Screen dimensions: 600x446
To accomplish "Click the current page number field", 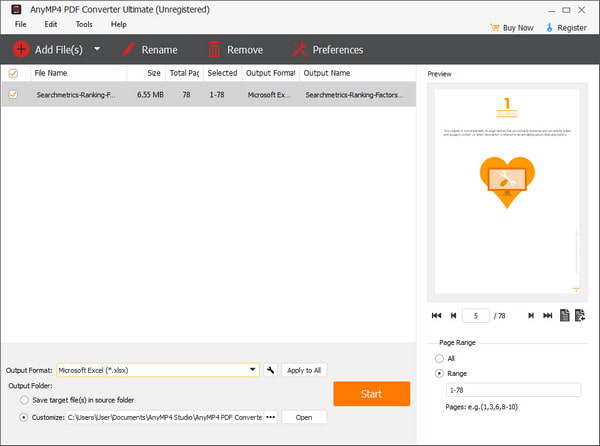I will 476,316.
